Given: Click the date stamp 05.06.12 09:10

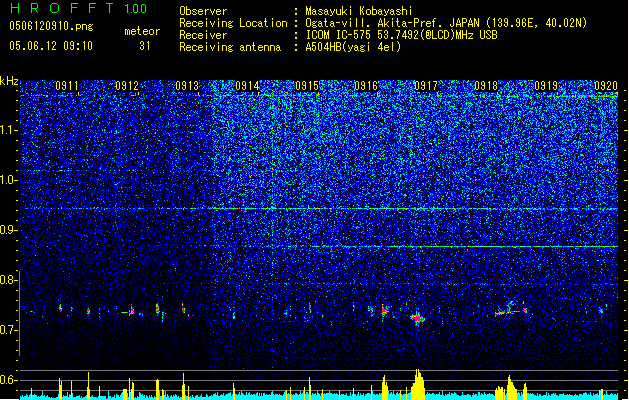Looking at the screenshot, I should pos(51,46).
